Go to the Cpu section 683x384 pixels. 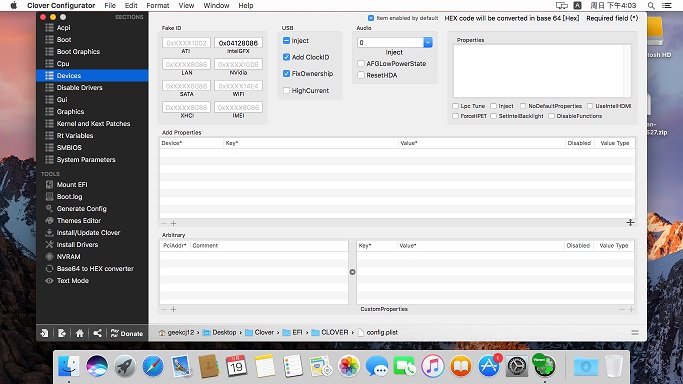63,64
